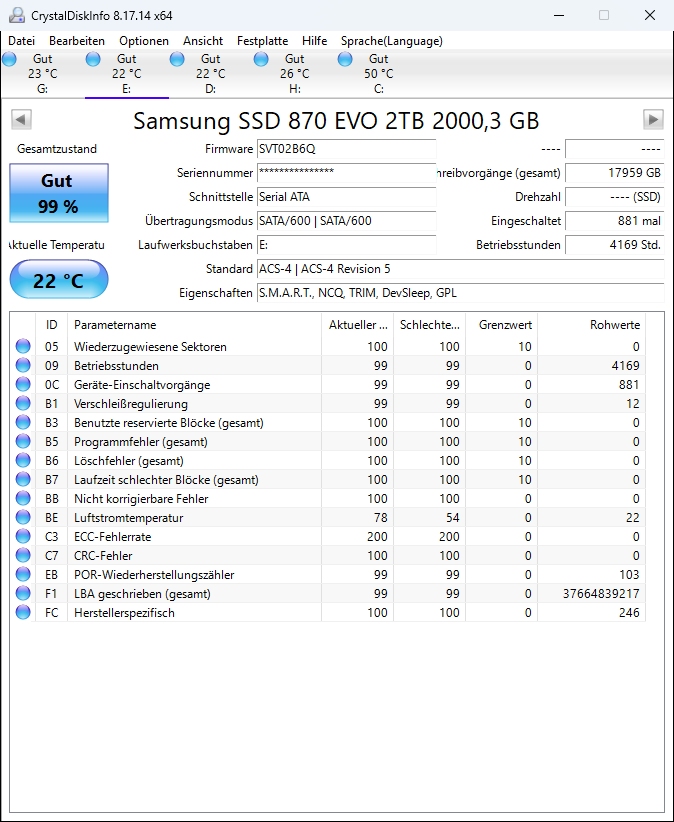Open the Hilfe menu
This screenshot has height=822, width=674.
pyautogui.click(x=314, y=41)
